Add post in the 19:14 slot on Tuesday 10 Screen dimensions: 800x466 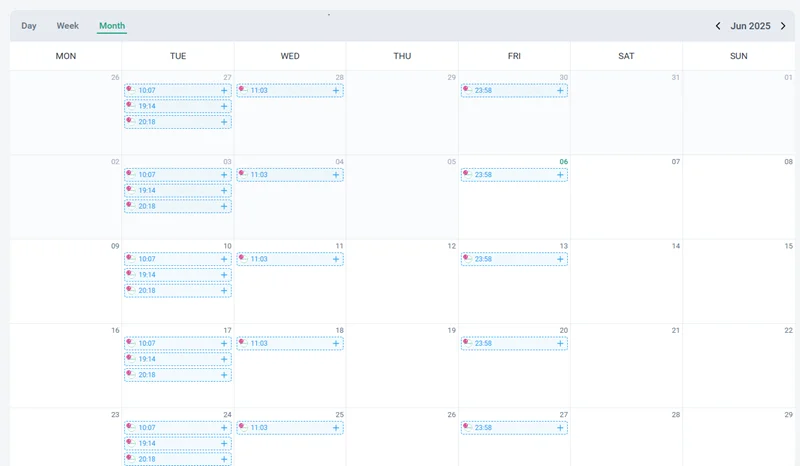224,275
